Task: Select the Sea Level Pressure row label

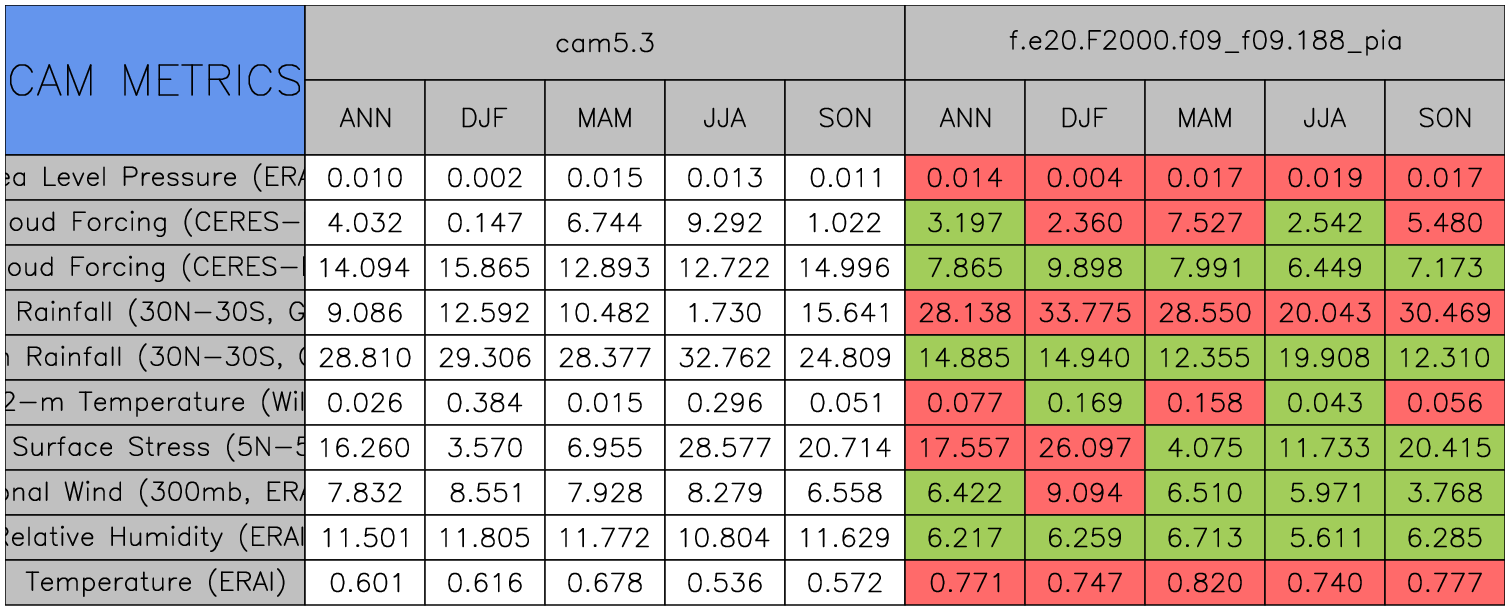Action: pyautogui.click(x=155, y=178)
